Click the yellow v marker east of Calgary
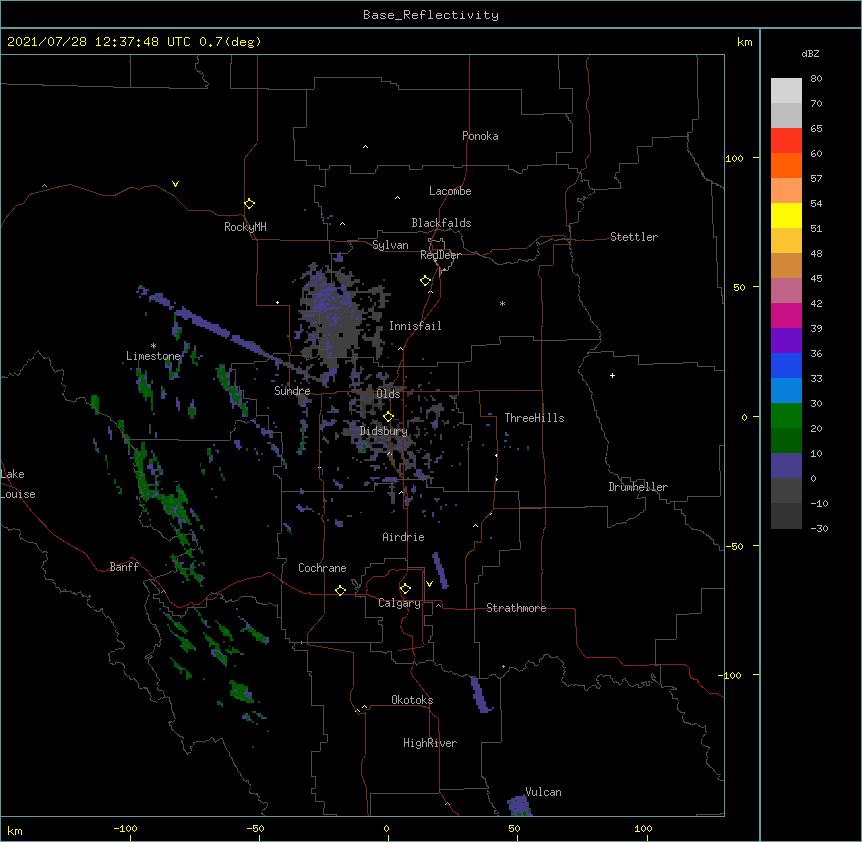Screen dimensions: 862x842 [x=429, y=584]
